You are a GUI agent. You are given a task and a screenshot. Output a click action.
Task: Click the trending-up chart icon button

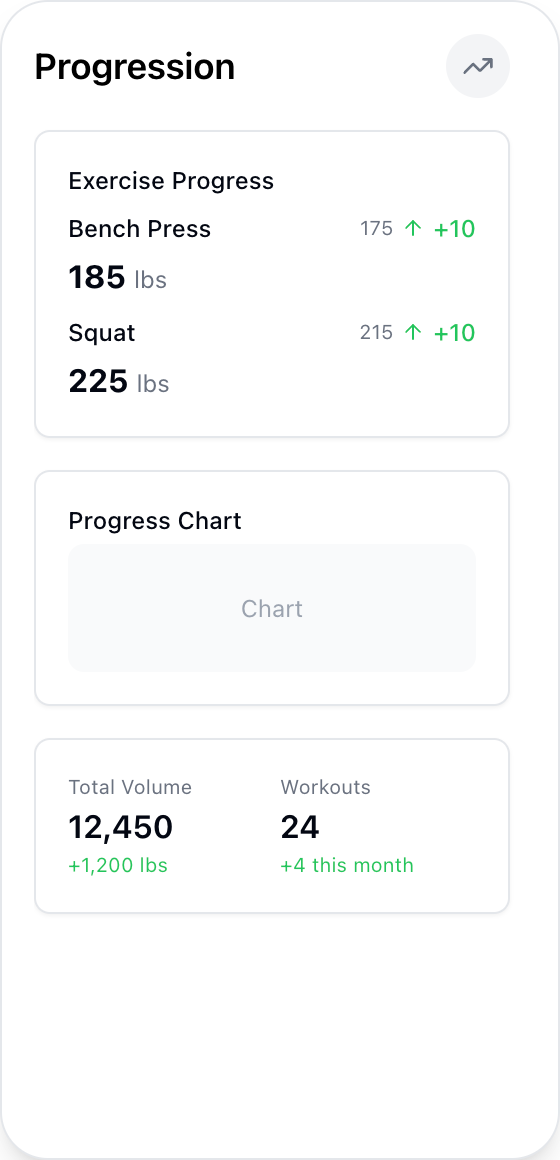pyautogui.click(x=477, y=67)
